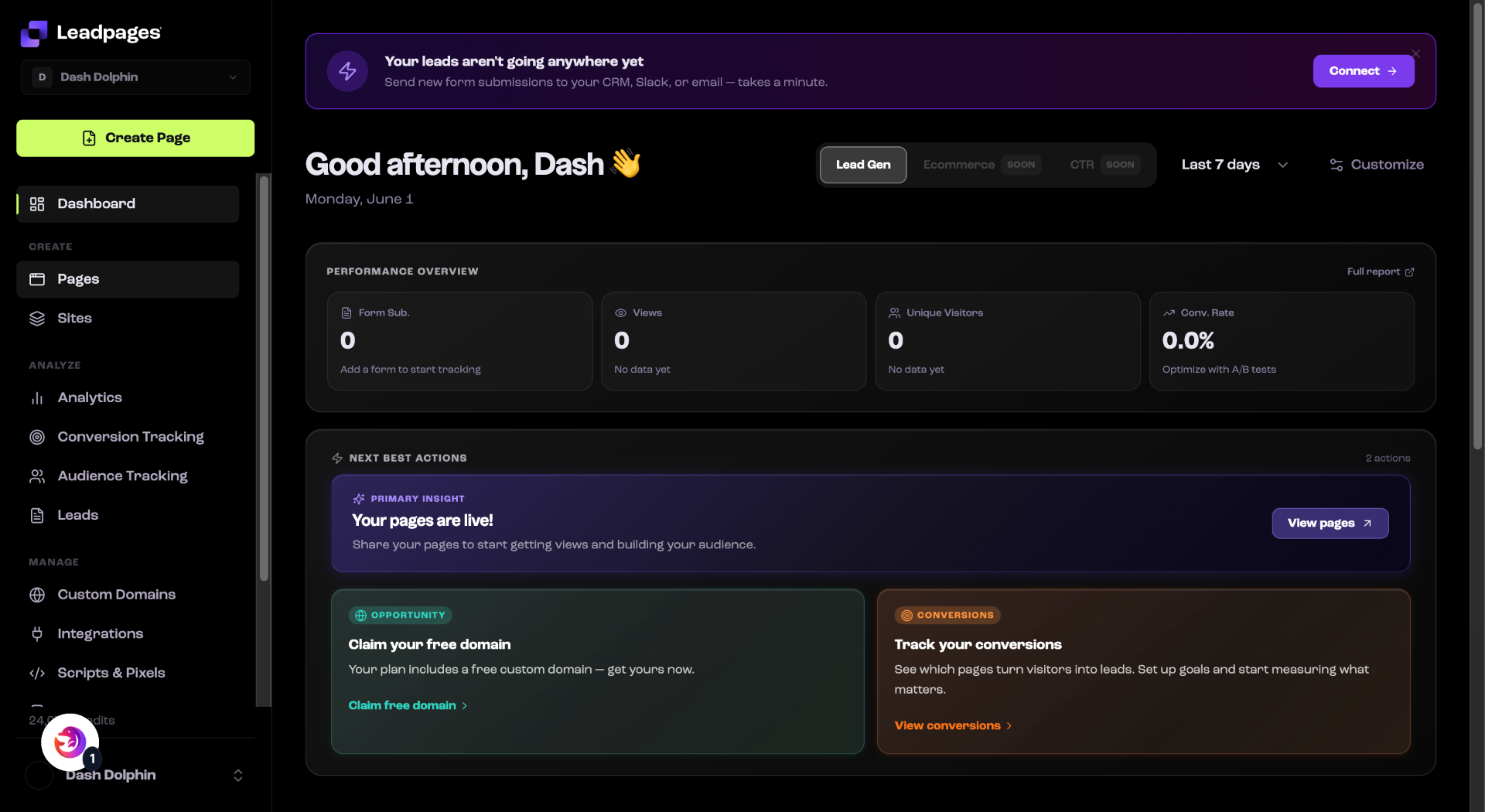
Task: Click the Analytics bar chart icon
Action: tap(37, 398)
